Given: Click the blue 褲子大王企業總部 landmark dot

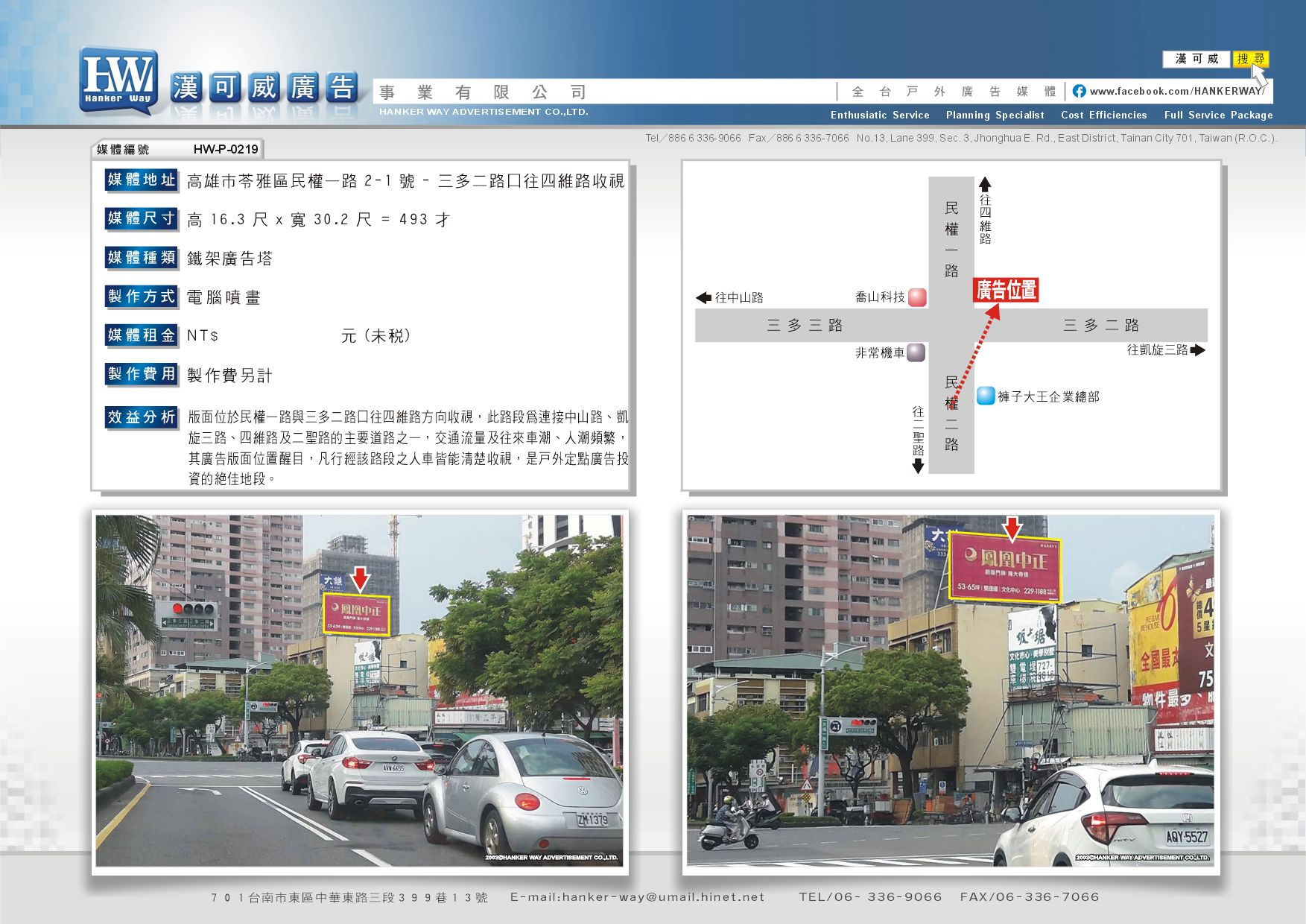Looking at the screenshot, I should [986, 396].
